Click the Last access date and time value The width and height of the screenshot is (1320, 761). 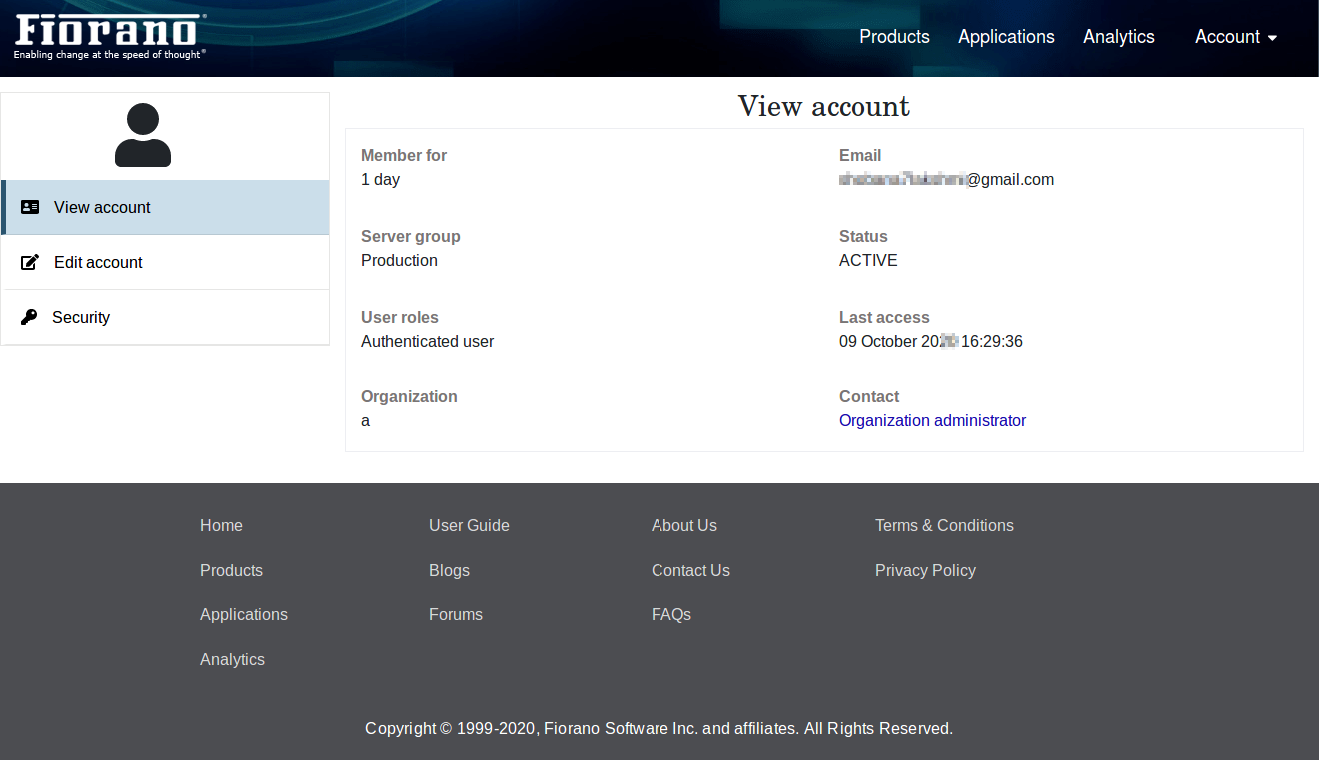point(930,342)
